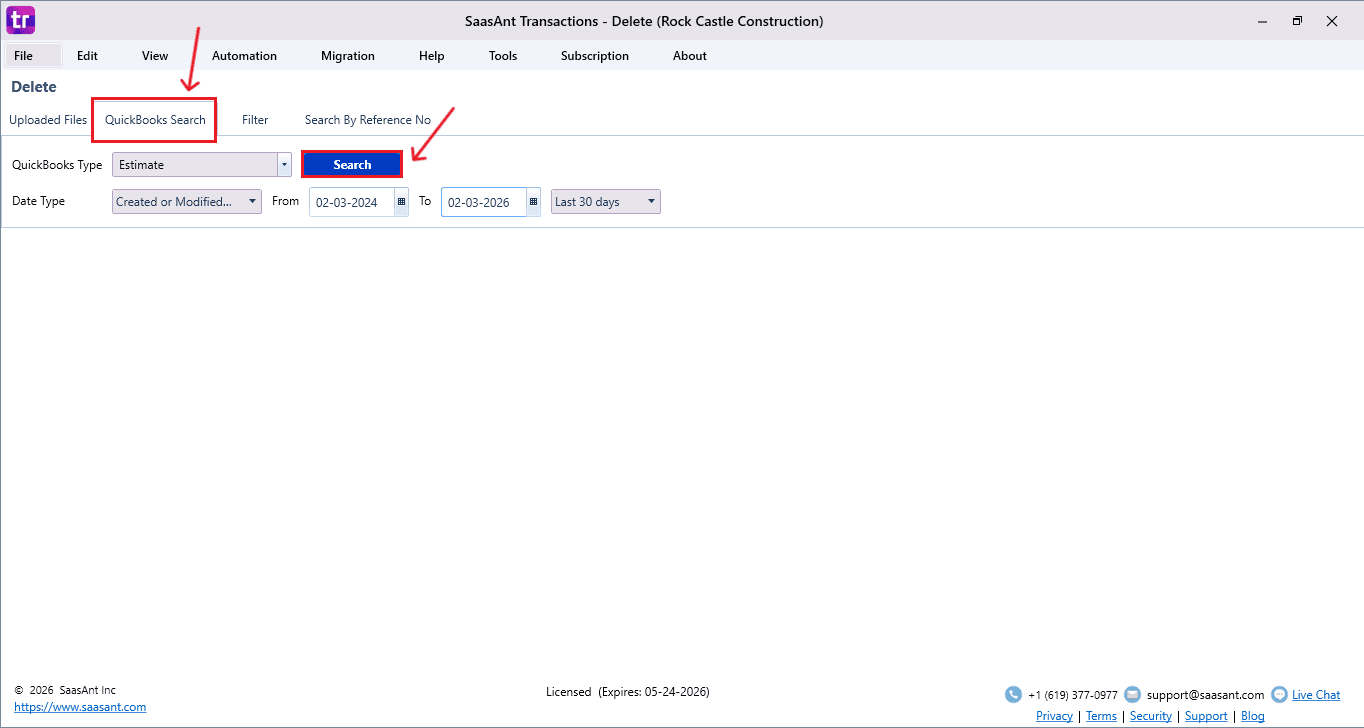Image resolution: width=1364 pixels, height=728 pixels.
Task: Open the Date Type dropdown
Action: tap(252, 202)
